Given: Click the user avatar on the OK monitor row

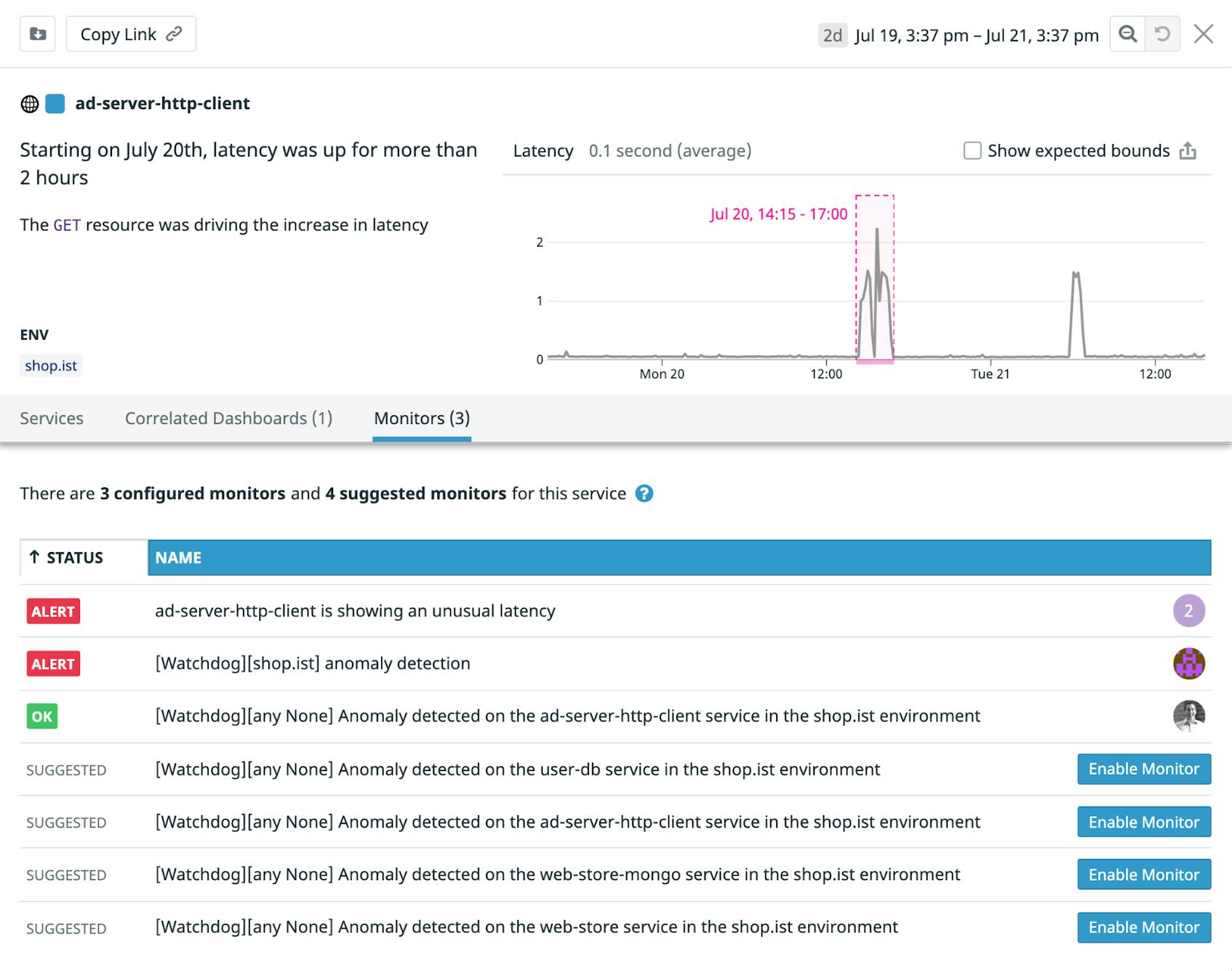Looking at the screenshot, I should [1188, 716].
